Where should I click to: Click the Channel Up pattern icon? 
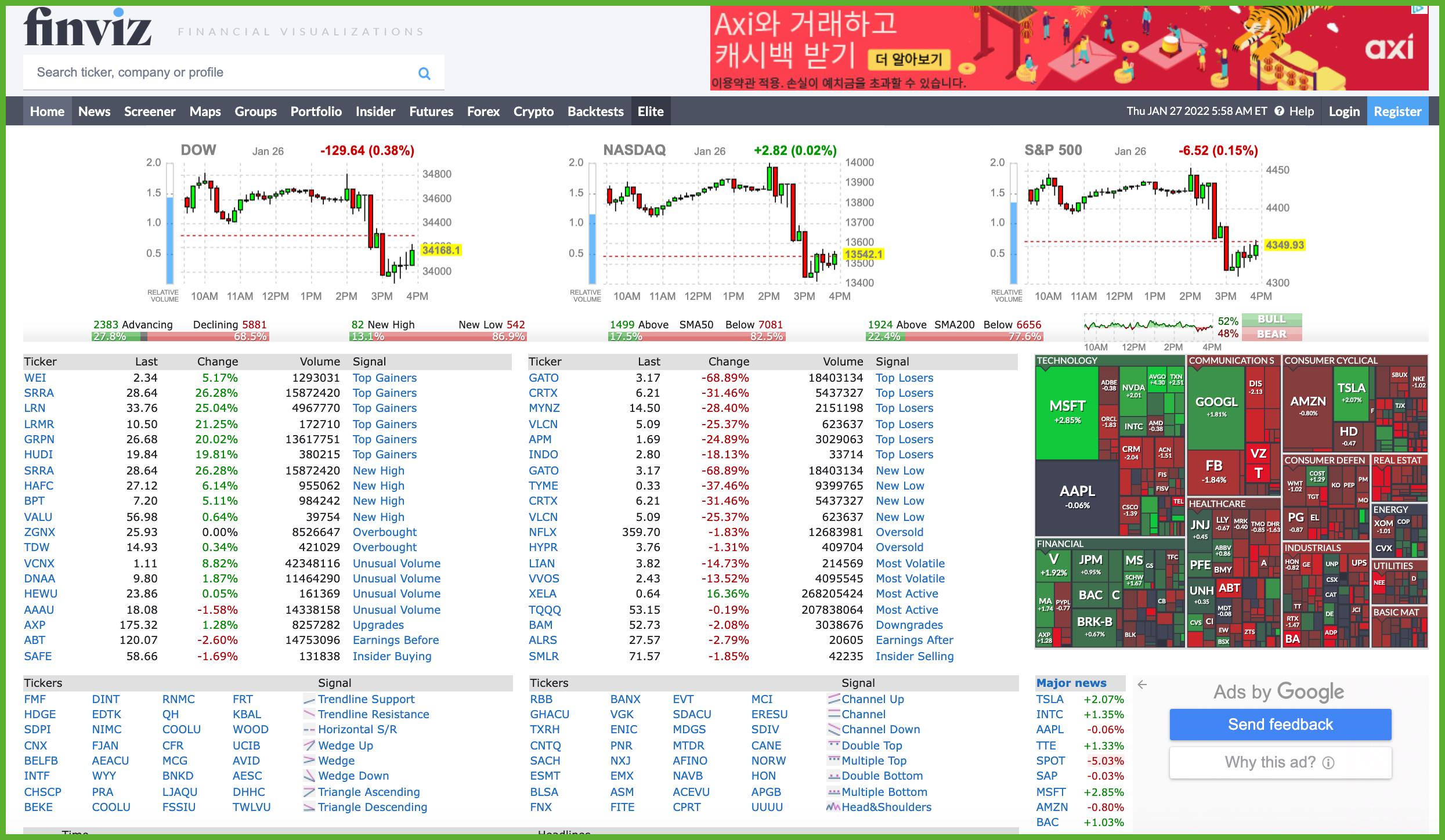pos(833,700)
